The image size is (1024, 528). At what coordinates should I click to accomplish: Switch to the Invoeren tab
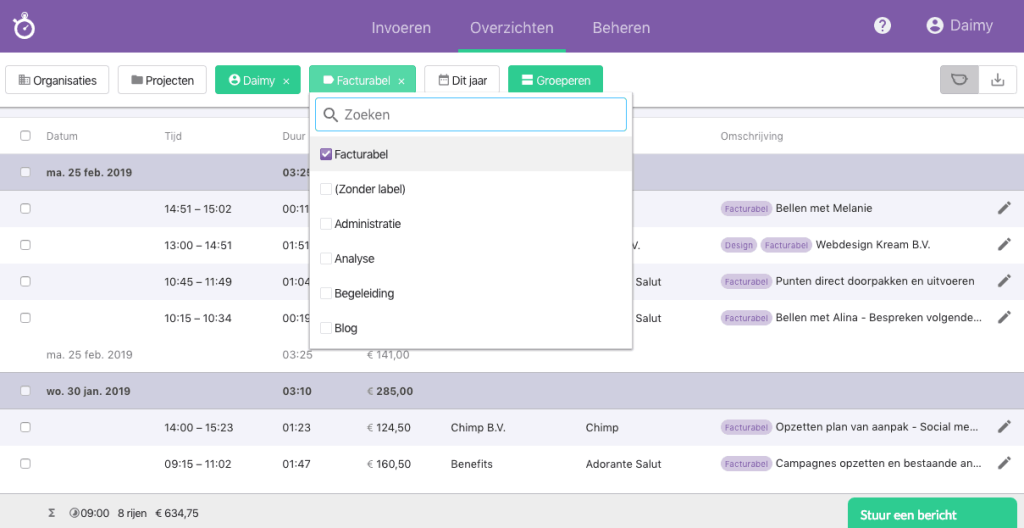(x=401, y=27)
